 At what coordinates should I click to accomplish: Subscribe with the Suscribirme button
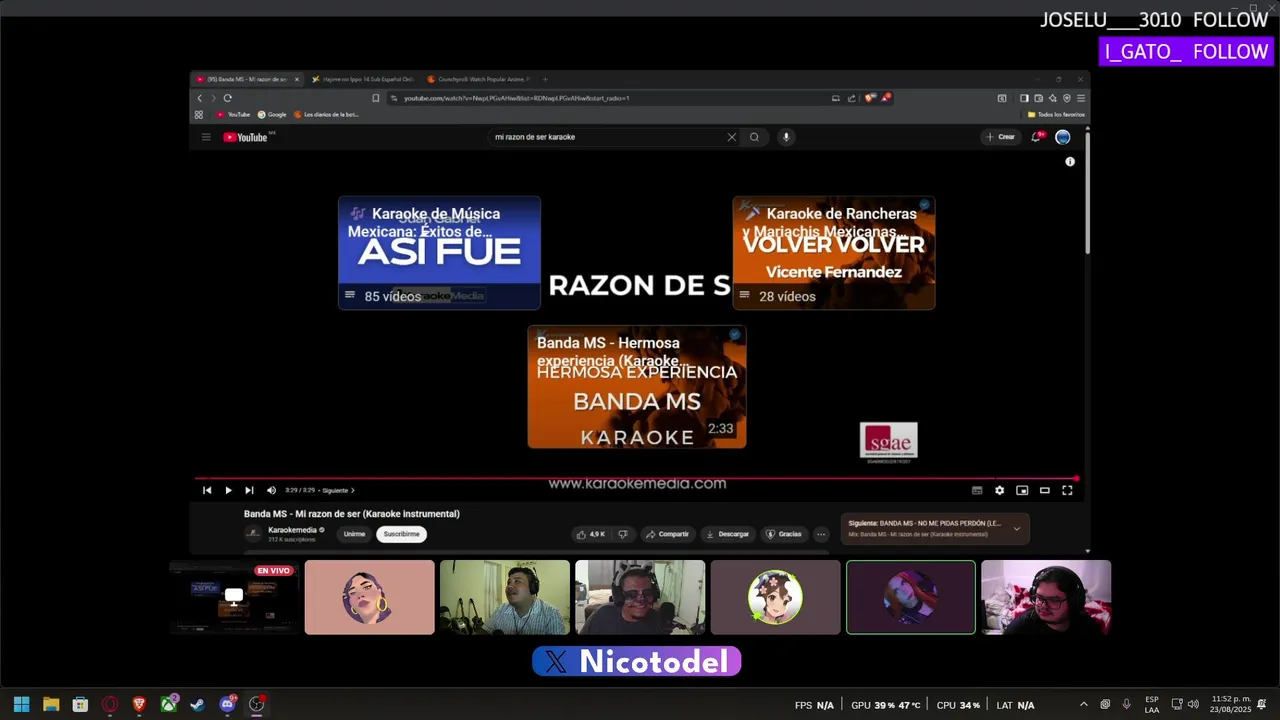[402, 534]
